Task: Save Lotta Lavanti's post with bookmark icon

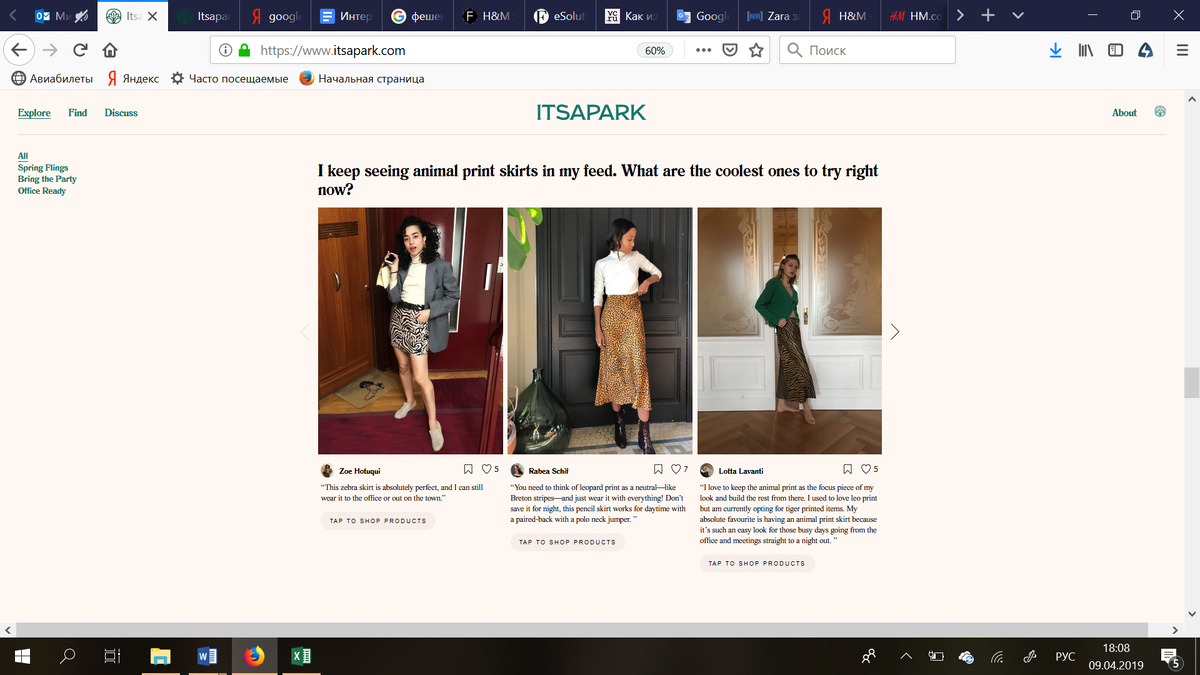Action: coord(848,469)
